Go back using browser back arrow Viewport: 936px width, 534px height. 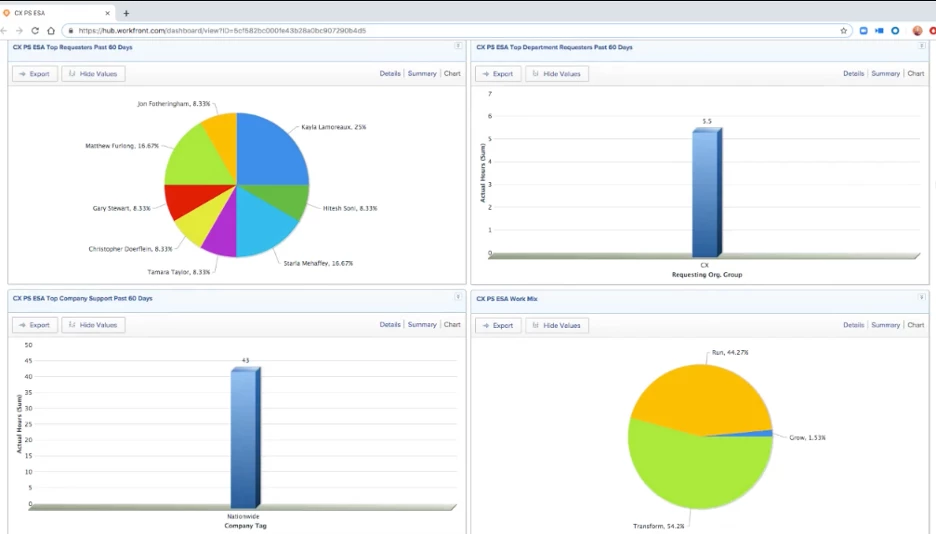coord(4,30)
